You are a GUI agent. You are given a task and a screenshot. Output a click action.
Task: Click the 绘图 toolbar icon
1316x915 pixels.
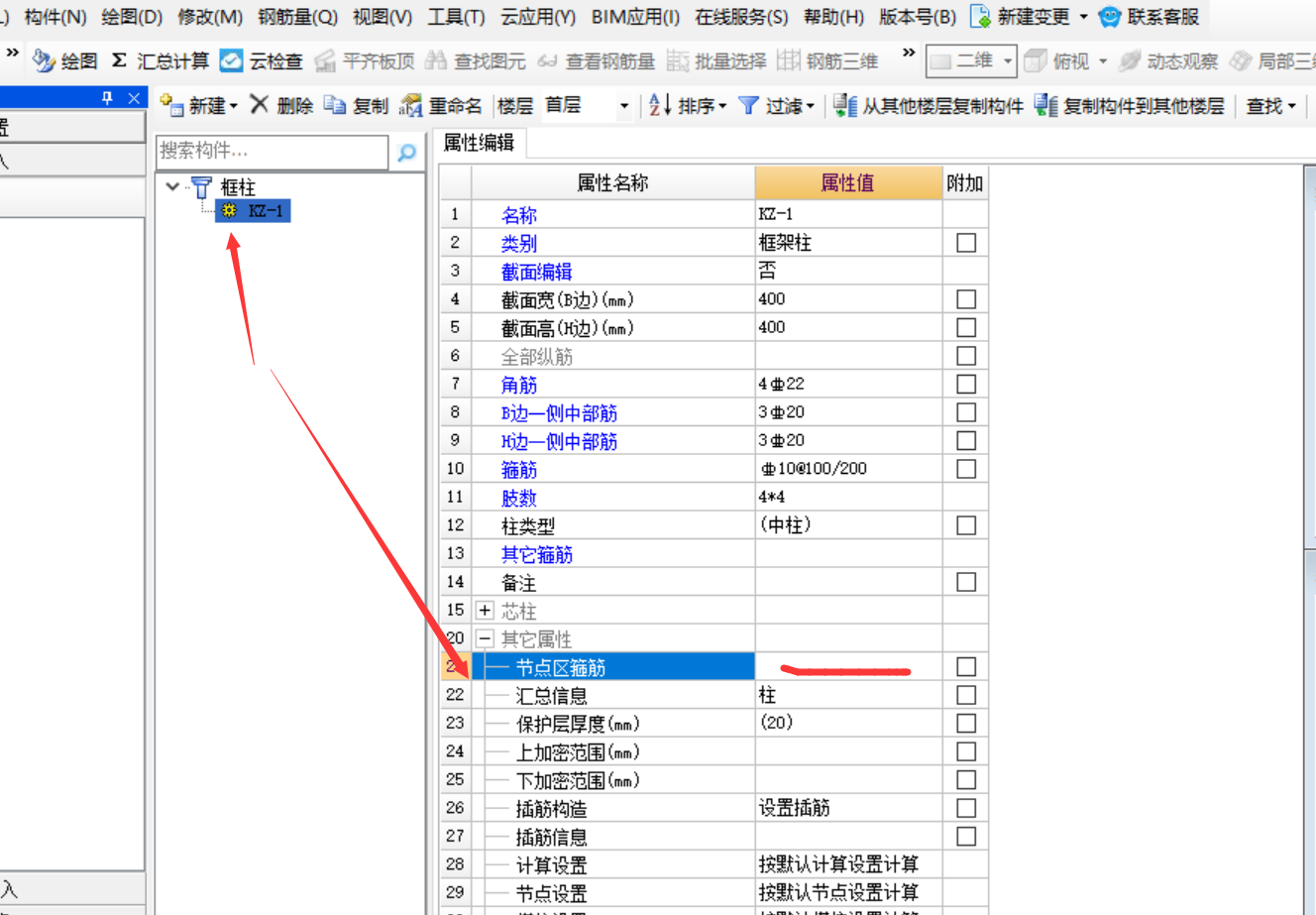[x=44, y=61]
